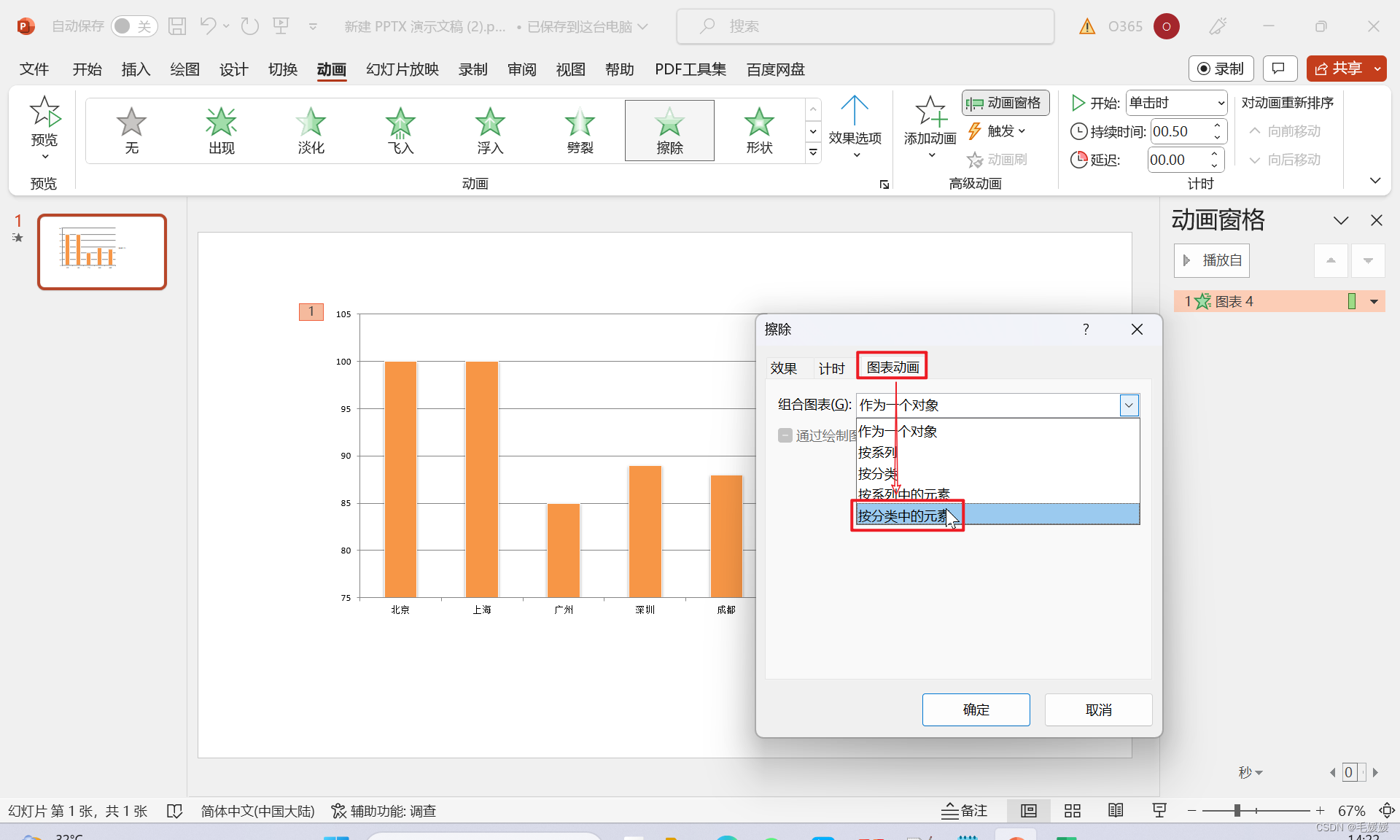
Task: Click the 帮助 help icon in dialog
Action: pyautogui.click(x=1085, y=328)
